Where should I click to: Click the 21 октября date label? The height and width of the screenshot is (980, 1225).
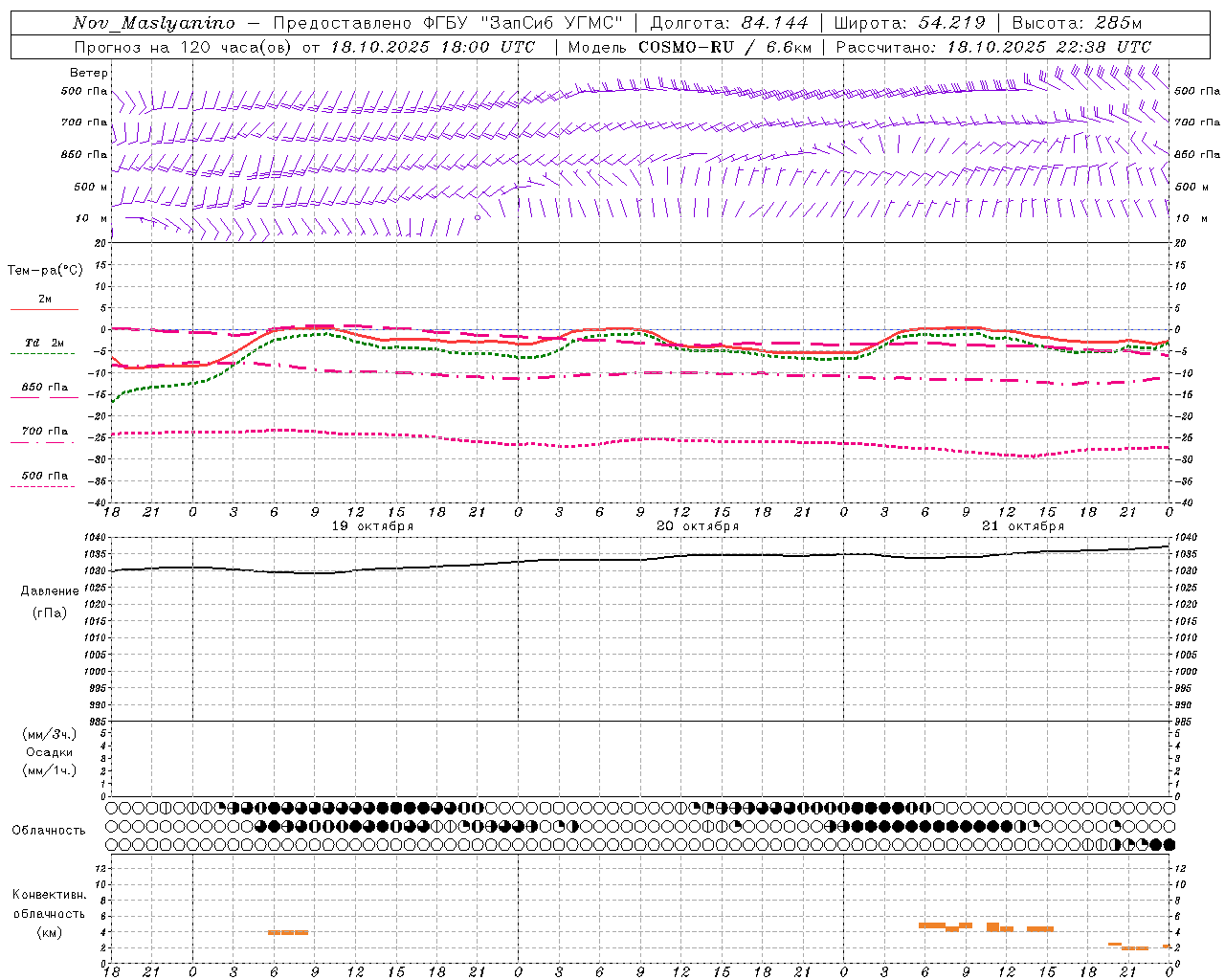[x=1023, y=526]
